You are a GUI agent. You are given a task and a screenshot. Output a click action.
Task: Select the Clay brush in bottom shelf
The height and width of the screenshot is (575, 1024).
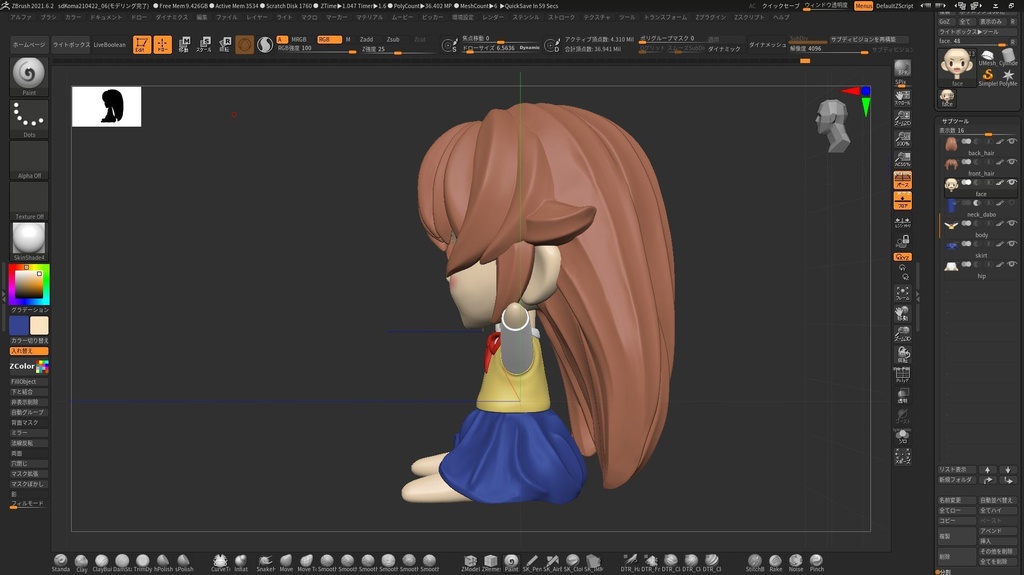(81, 562)
